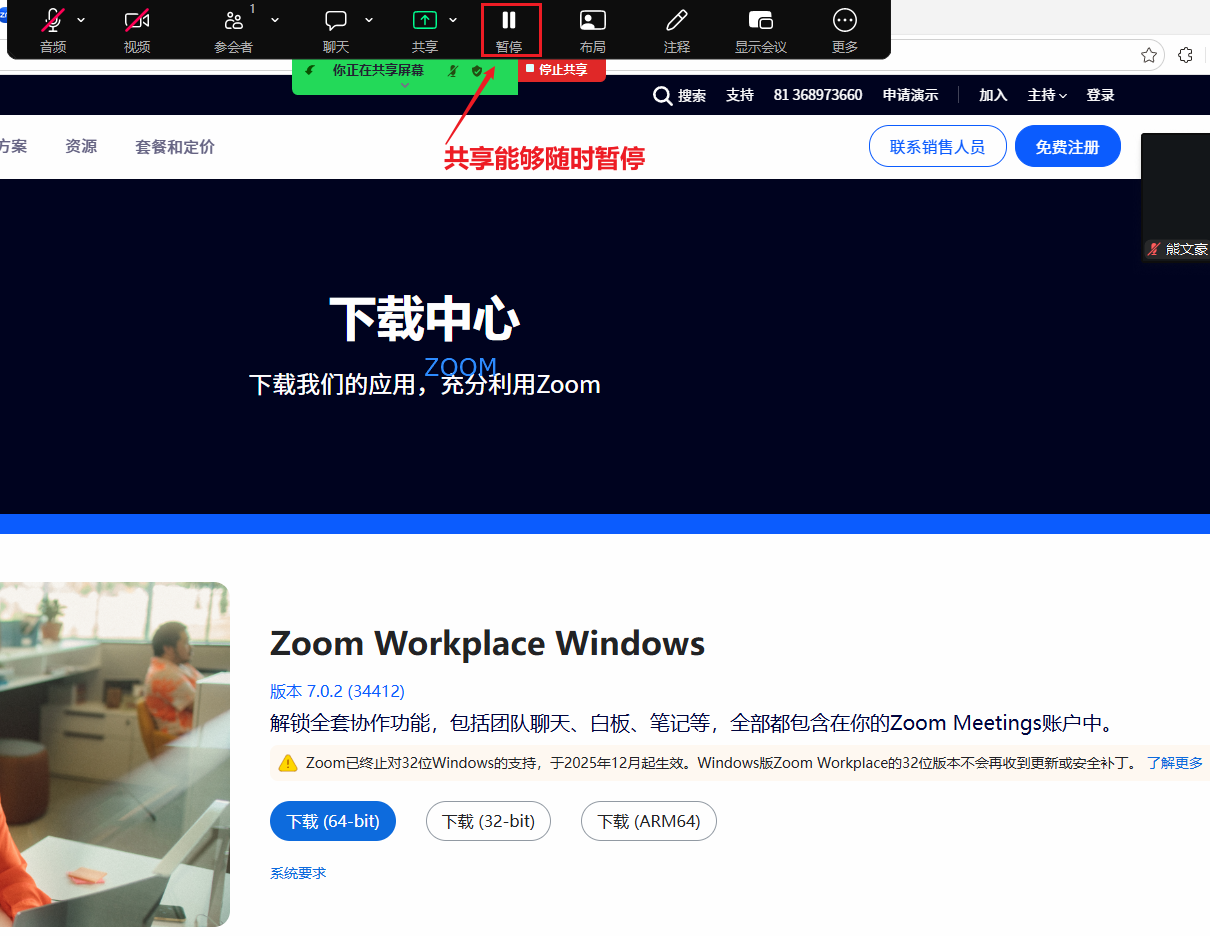Click the 熊文豪 participant video thumbnail
The width and height of the screenshot is (1210, 936).
point(1176,196)
